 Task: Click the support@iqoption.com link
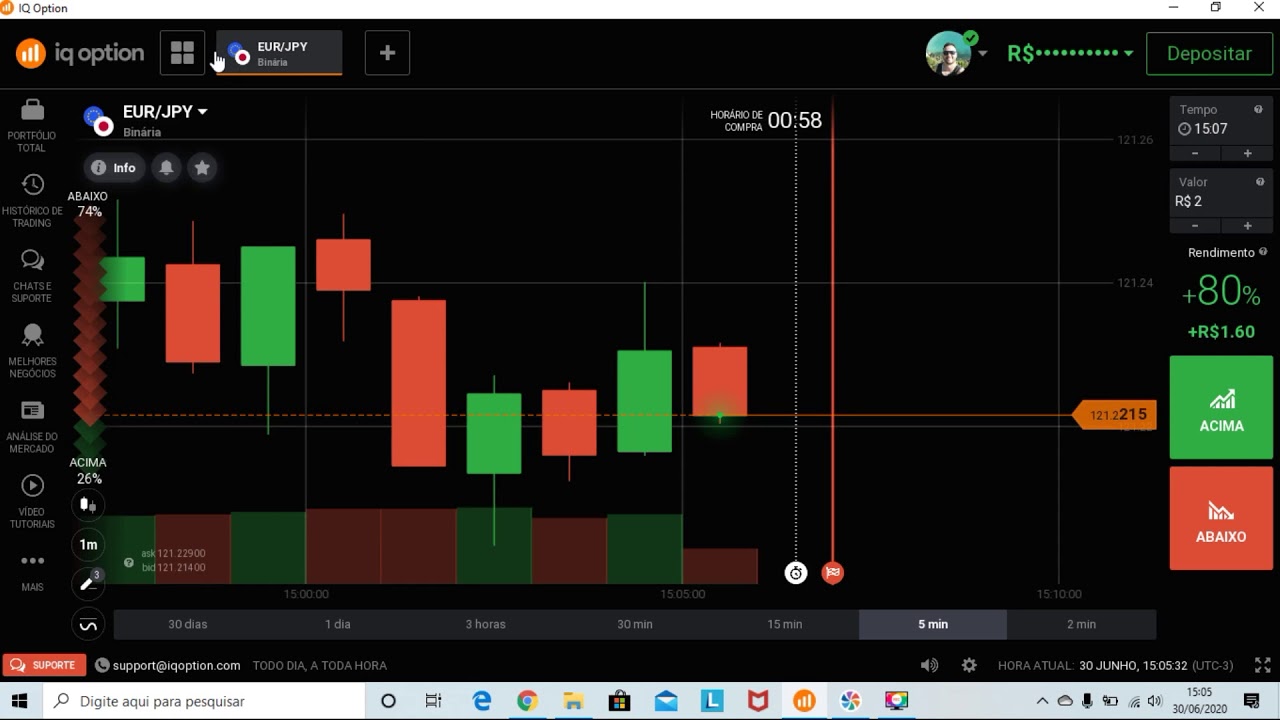176,665
